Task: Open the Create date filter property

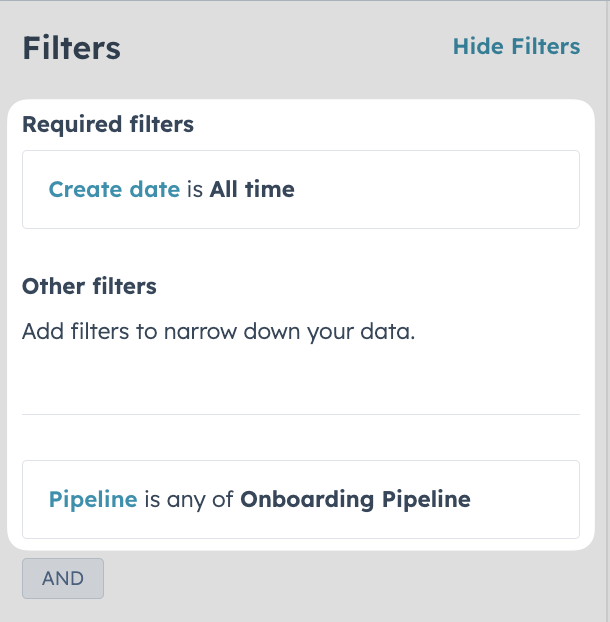Action: (114, 189)
